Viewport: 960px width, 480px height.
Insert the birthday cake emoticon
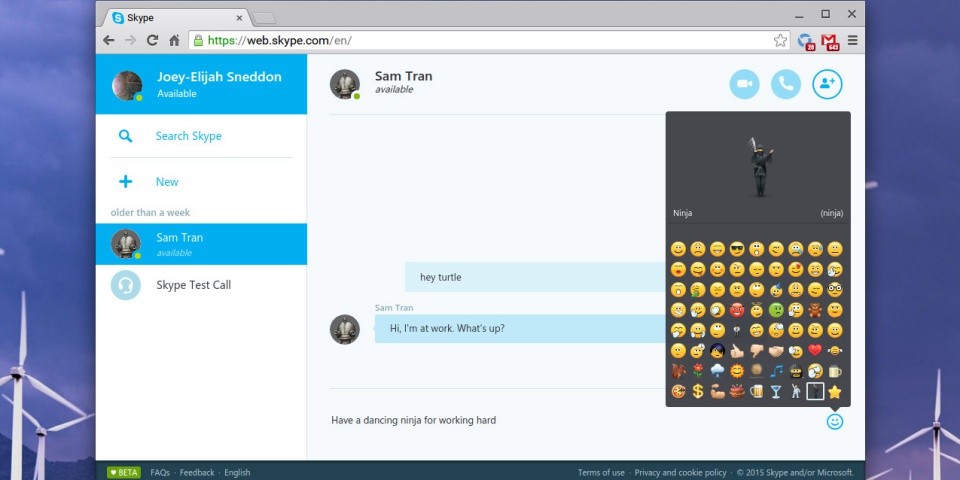click(x=737, y=391)
